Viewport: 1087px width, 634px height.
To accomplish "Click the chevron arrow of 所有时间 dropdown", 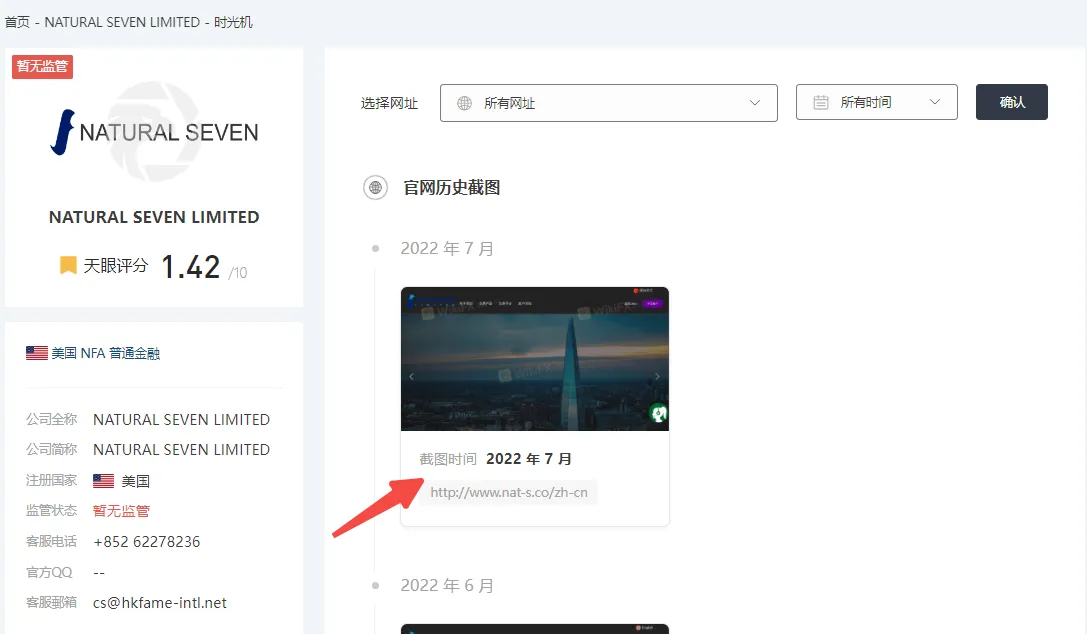I will tap(934, 102).
